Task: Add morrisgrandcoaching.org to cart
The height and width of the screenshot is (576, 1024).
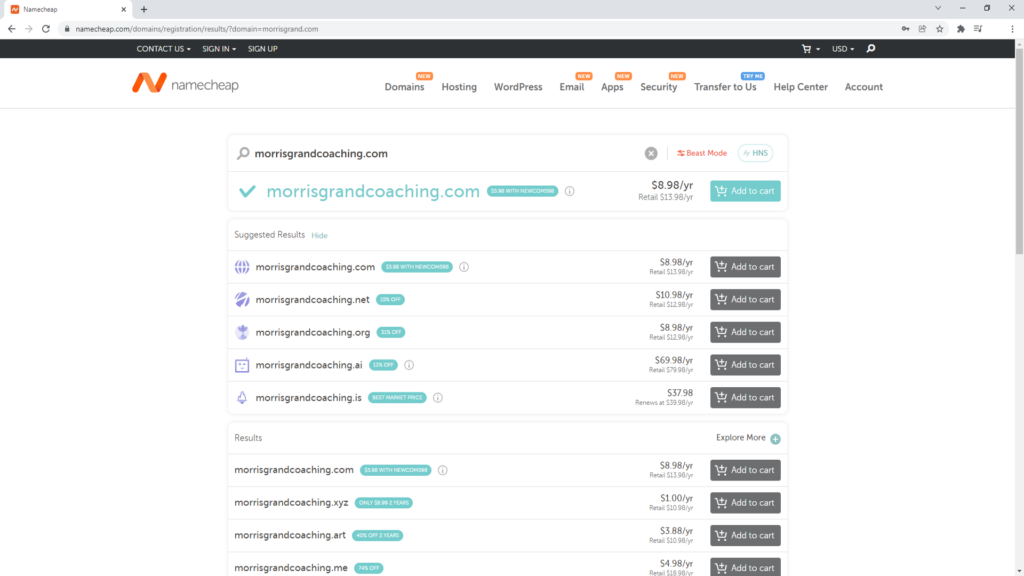Action: (x=745, y=332)
